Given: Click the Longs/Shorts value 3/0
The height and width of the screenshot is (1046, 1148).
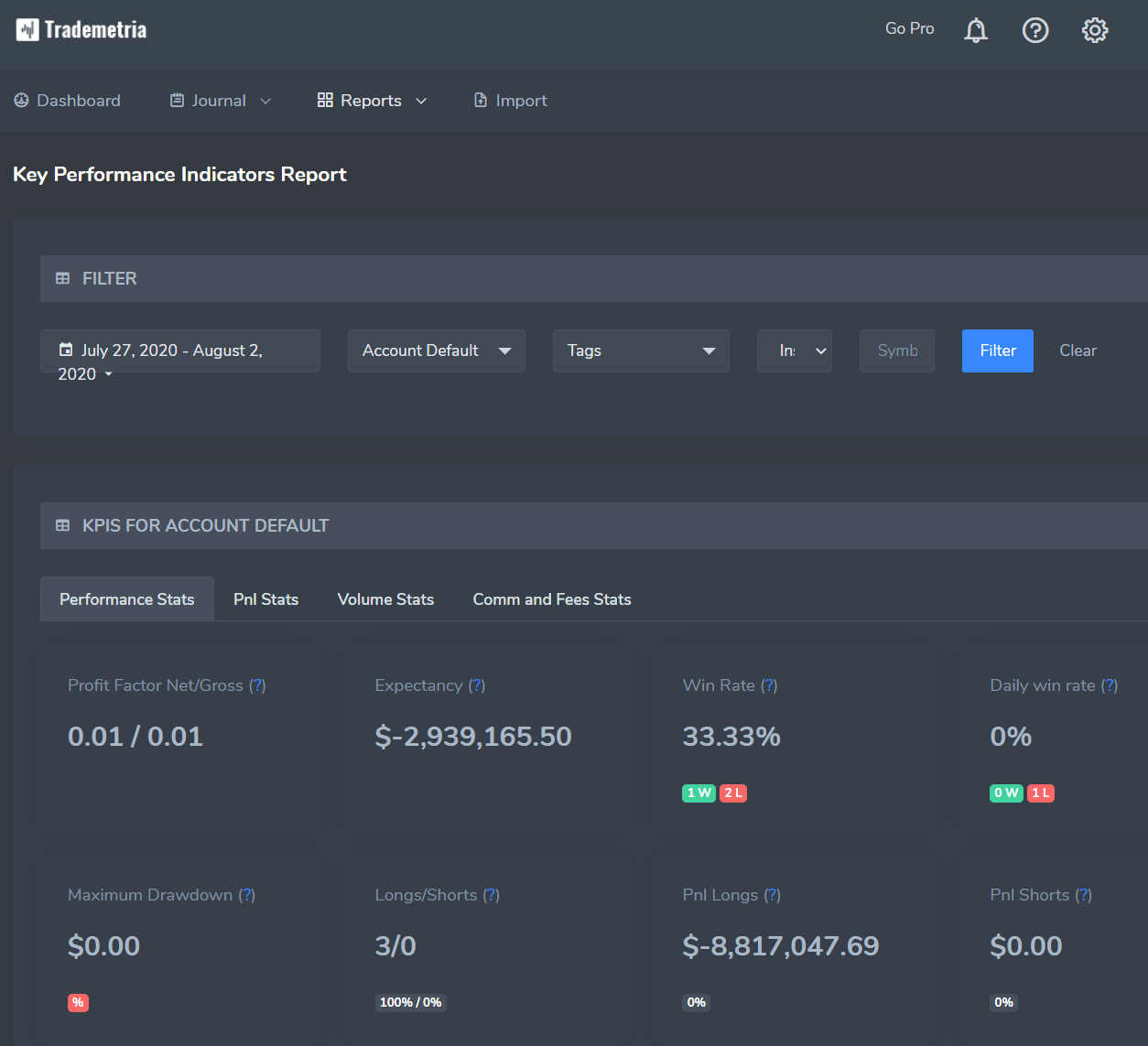Looking at the screenshot, I should point(395,946).
